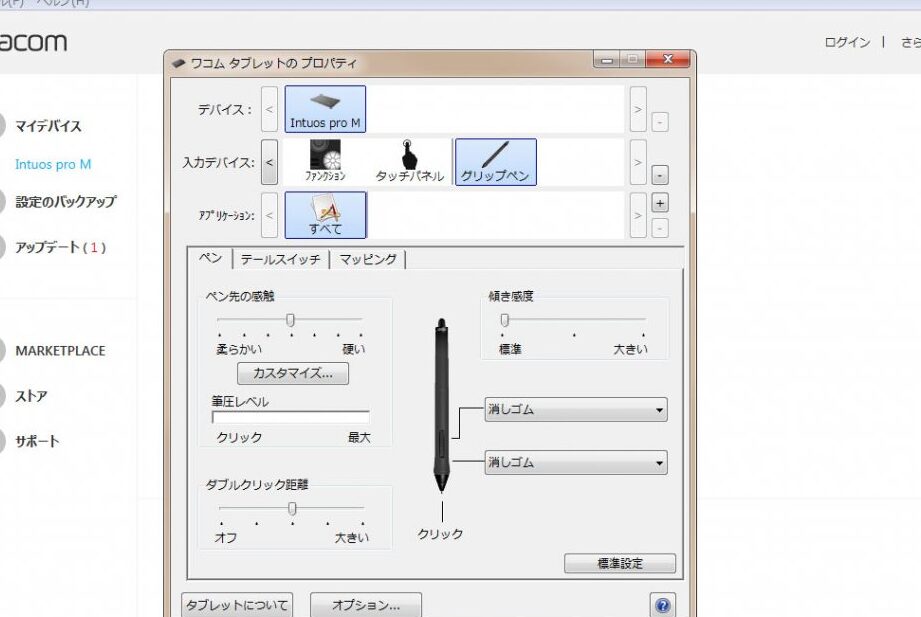Image resolution: width=921 pixels, height=617 pixels.
Task: Select the タッチパネル input device icon
Action: (x=409, y=161)
